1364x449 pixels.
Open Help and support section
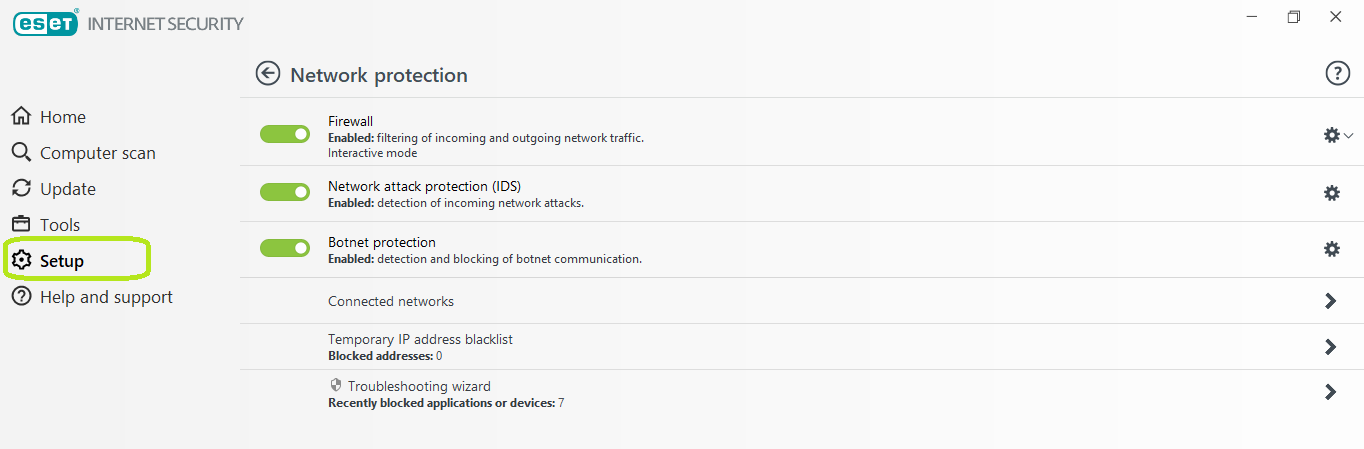105,297
